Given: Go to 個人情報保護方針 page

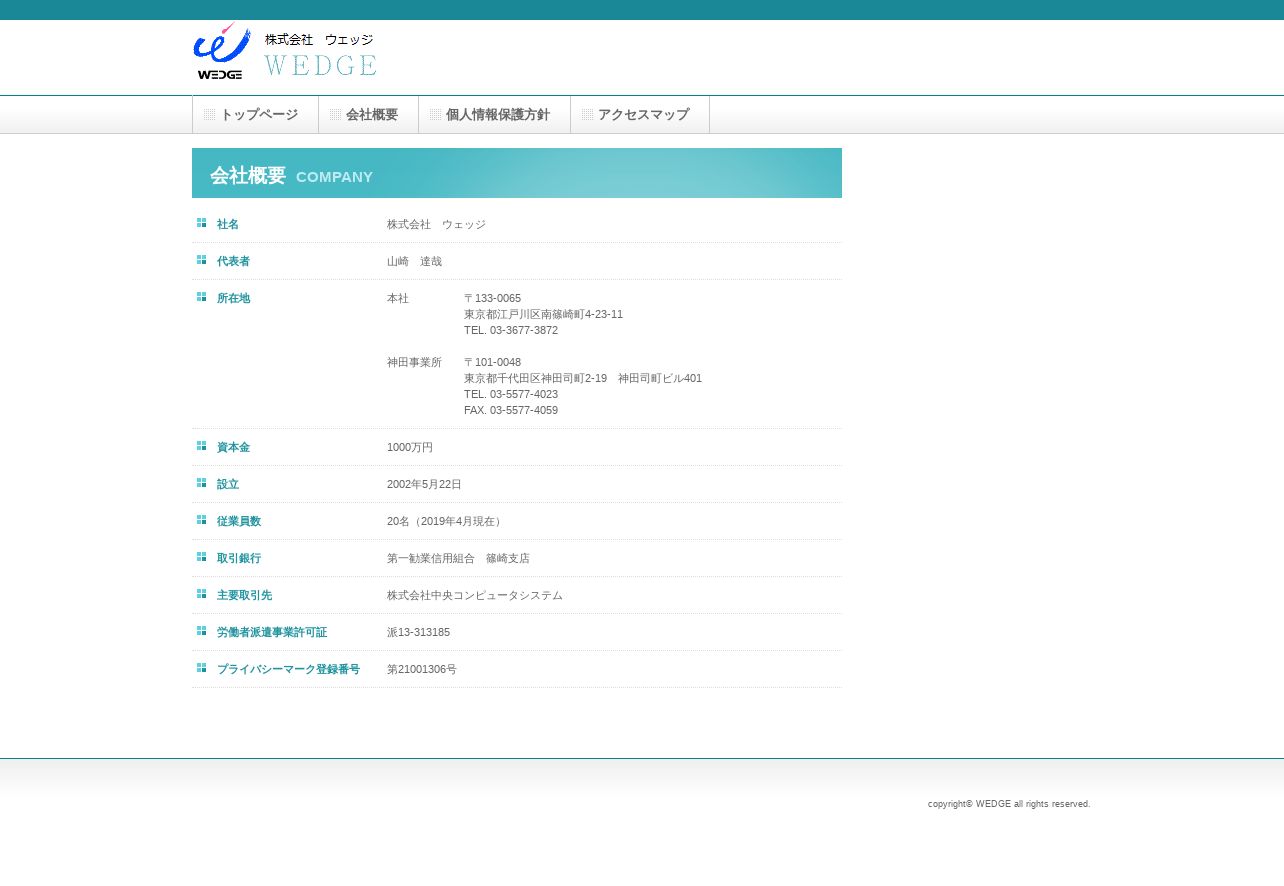Looking at the screenshot, I should (494, 115).
